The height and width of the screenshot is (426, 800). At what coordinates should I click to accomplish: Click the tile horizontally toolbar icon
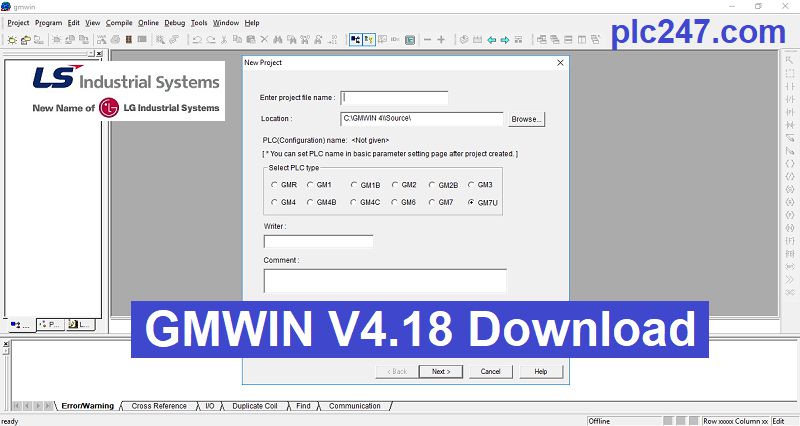[x=568, y=40]
